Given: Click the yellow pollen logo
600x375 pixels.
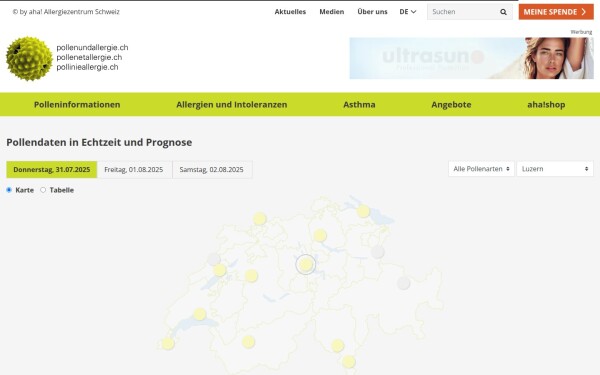Looking at the screenshot, I should [x=29, y=59].
